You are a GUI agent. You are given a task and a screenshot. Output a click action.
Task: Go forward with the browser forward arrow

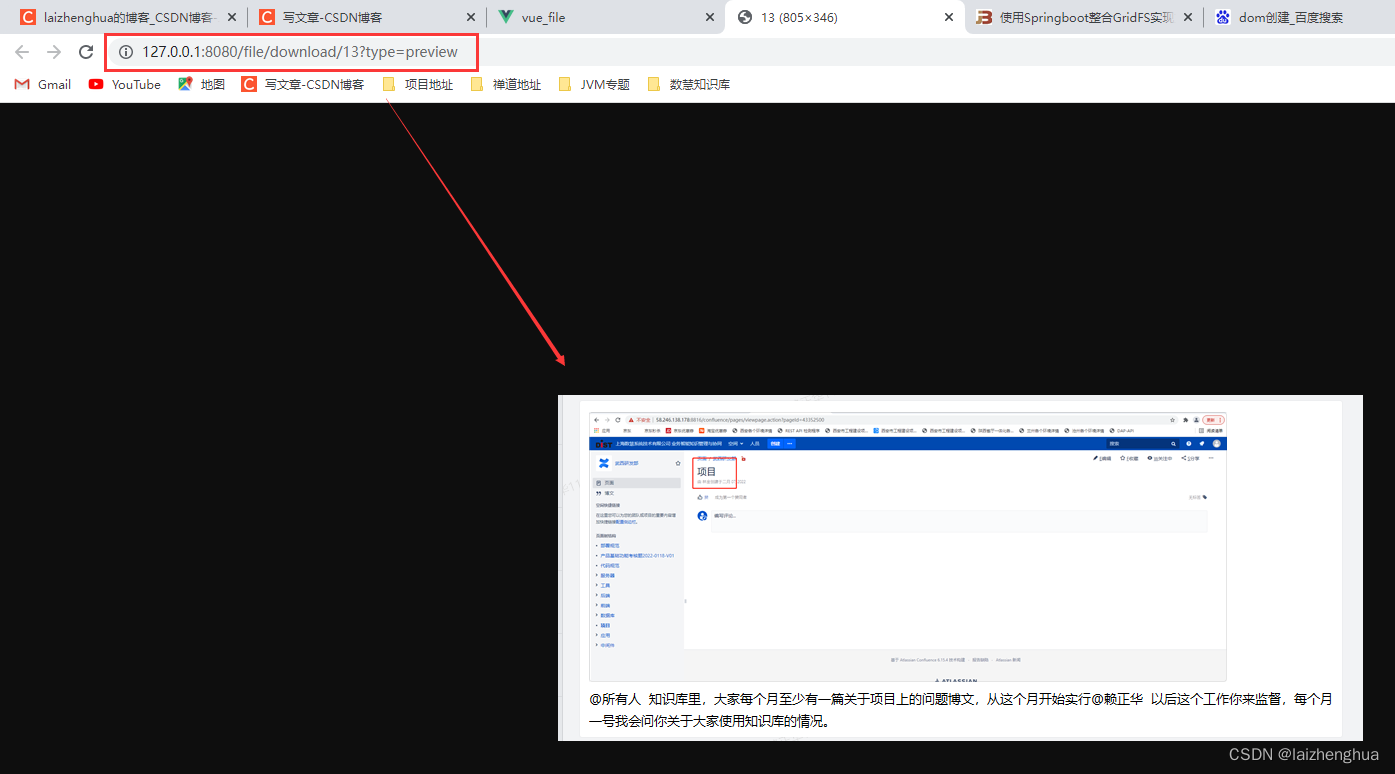pos(54,52)
